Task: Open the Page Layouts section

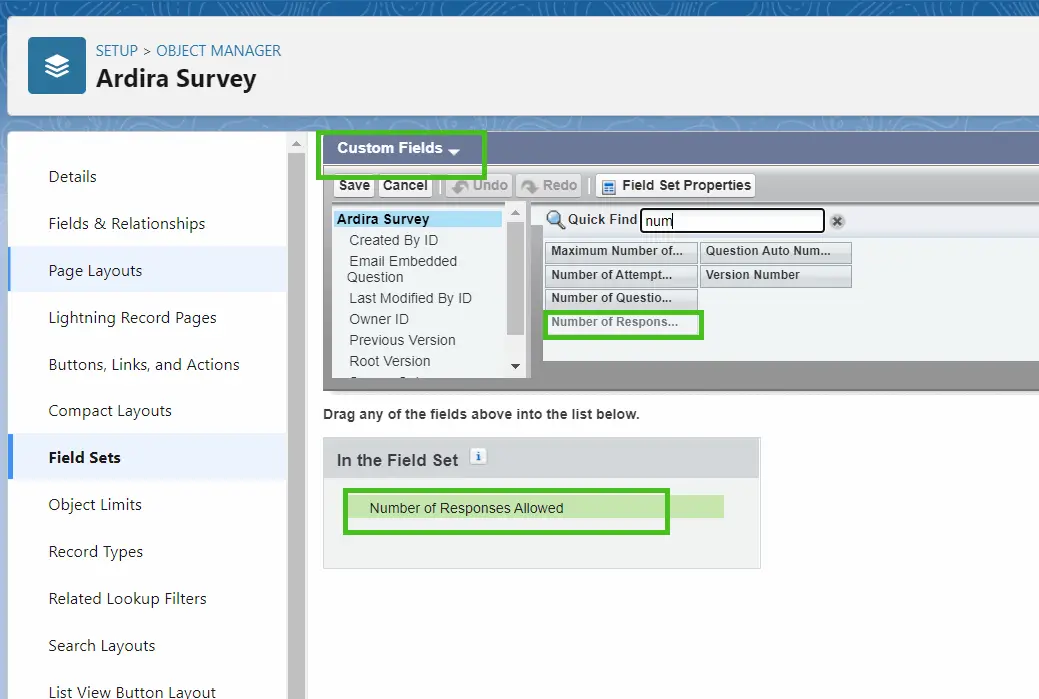Action: pos(95,270)
